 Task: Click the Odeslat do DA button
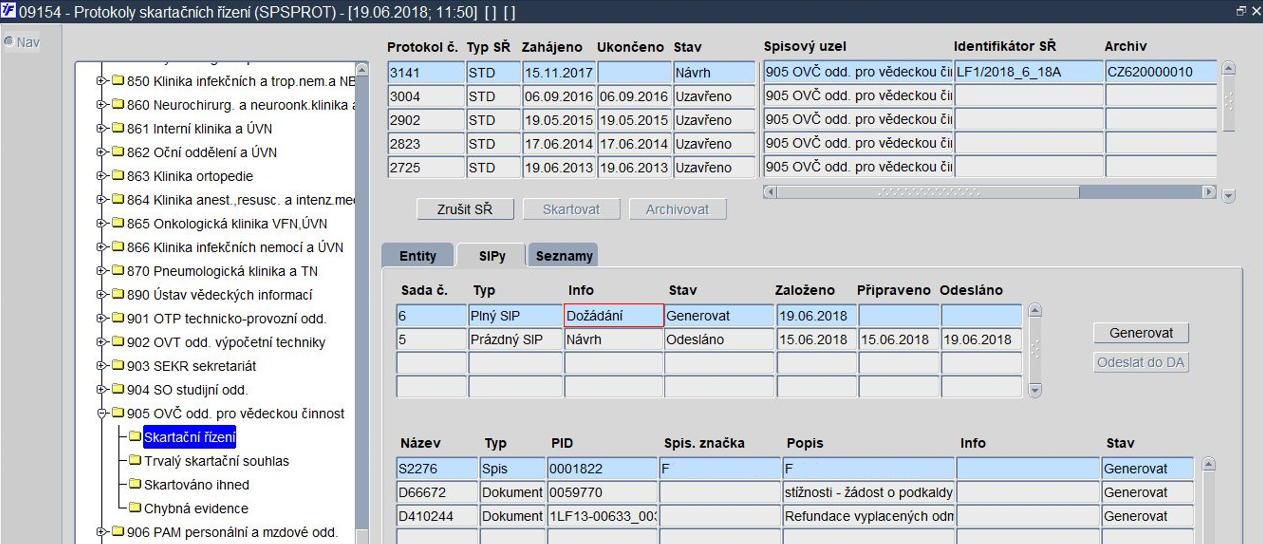(x=1141, y=363)
